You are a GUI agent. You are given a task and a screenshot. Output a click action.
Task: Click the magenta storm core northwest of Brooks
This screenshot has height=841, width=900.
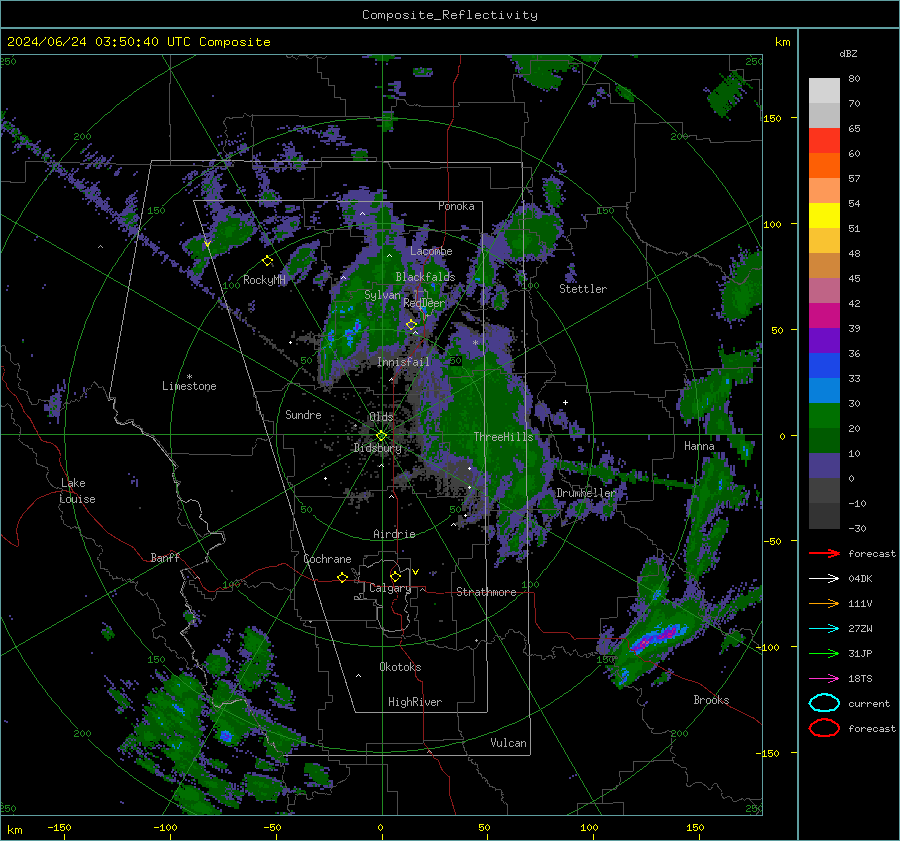[x=657, y=636]
